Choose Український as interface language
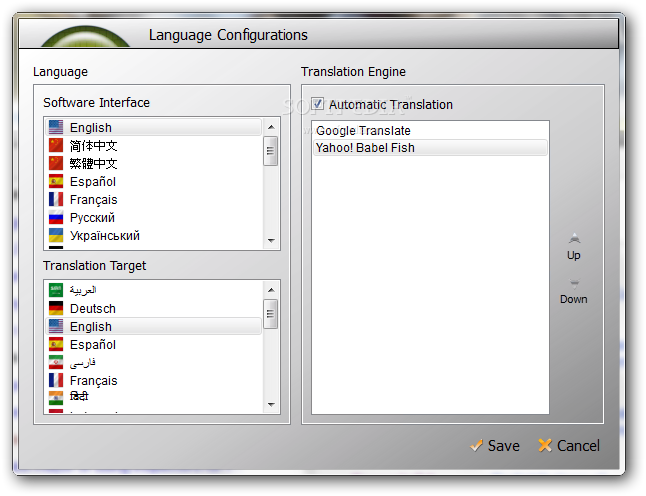Image resolution: width=646 pixels, height=496 pixels. pyautogui.click(x=153, y=235)
